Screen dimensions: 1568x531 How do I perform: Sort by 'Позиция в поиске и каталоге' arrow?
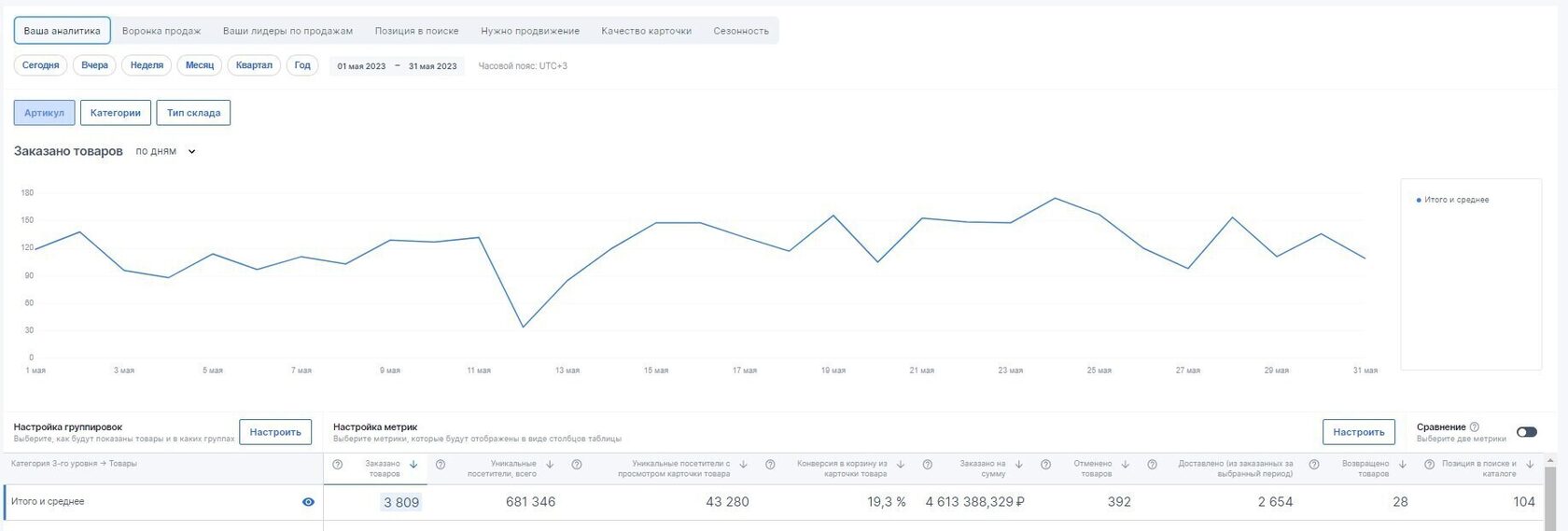pos(1530,464)
